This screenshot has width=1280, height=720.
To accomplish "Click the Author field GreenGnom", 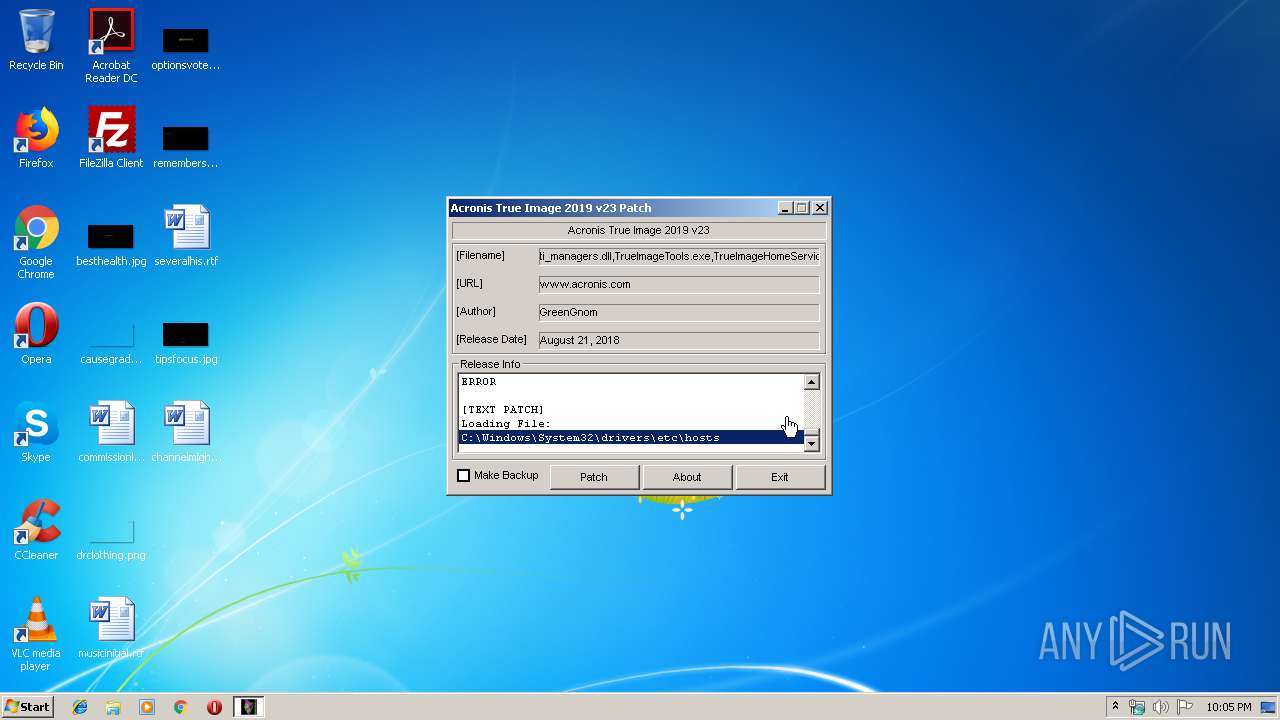I will (679, 312).
